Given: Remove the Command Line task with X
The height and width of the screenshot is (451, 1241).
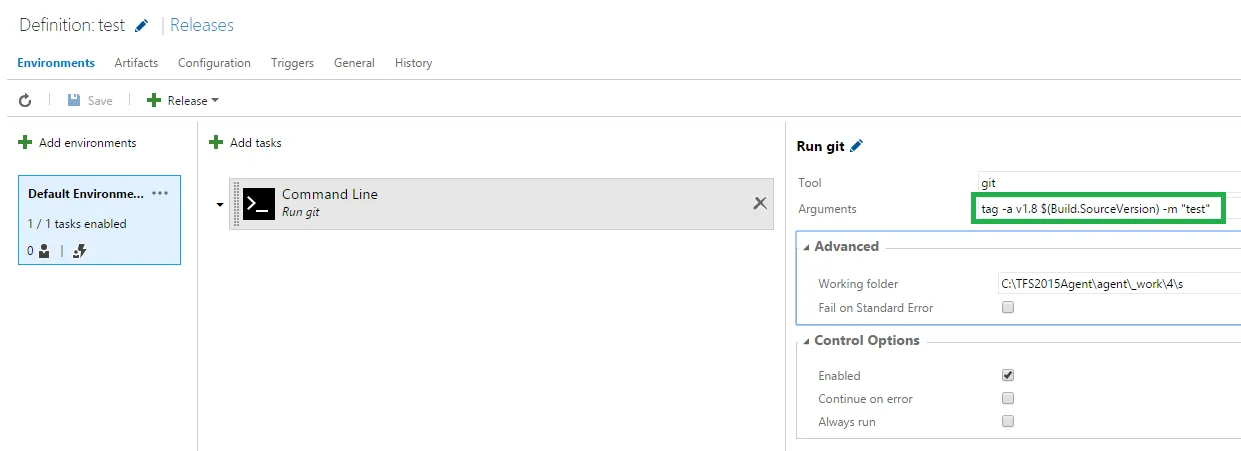Looking at the screenshot, I should 760,203.
